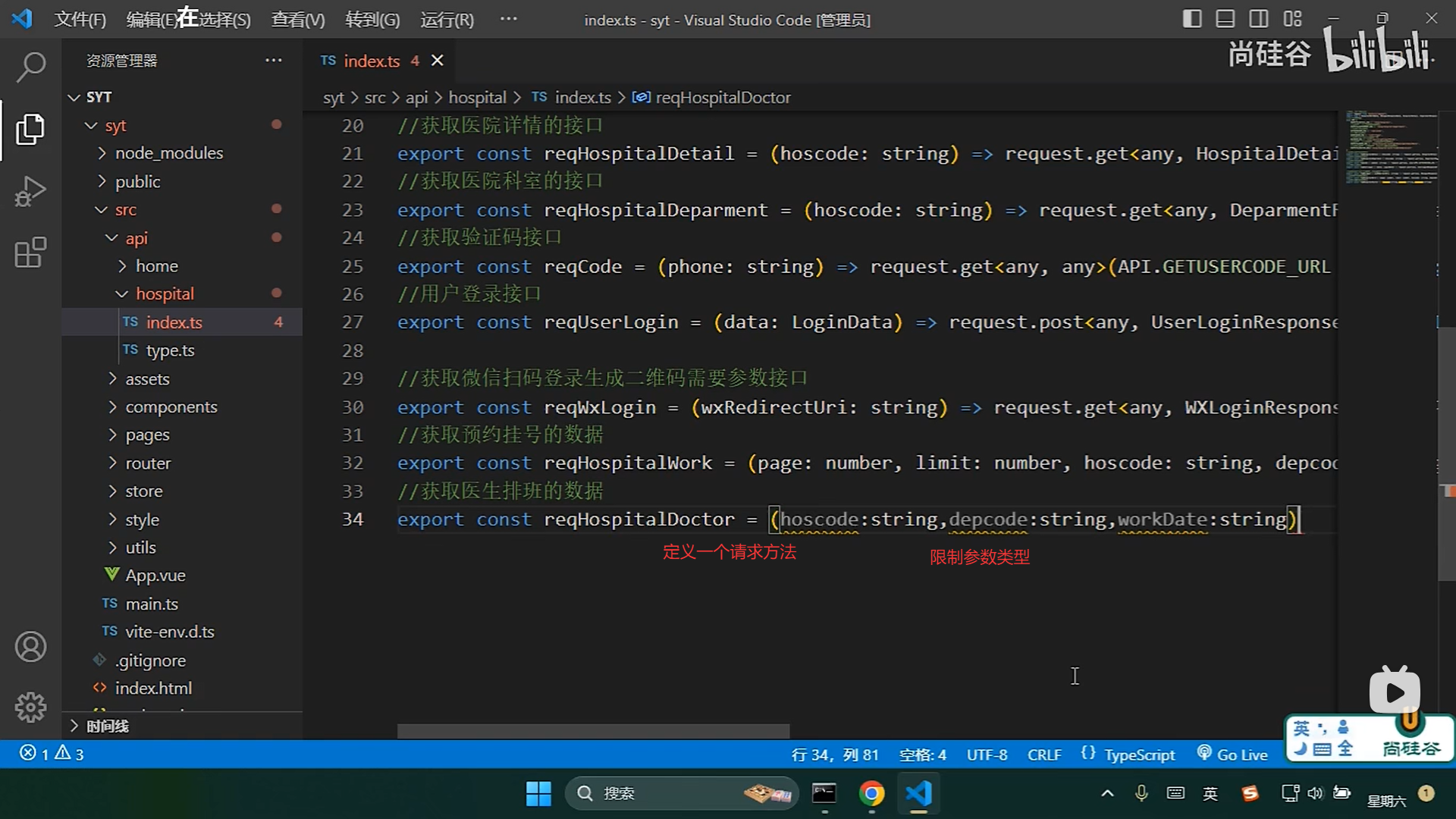Open type.ts file in explorer
Viewport: 1456px width, 819px height.
tap(170, 350)
